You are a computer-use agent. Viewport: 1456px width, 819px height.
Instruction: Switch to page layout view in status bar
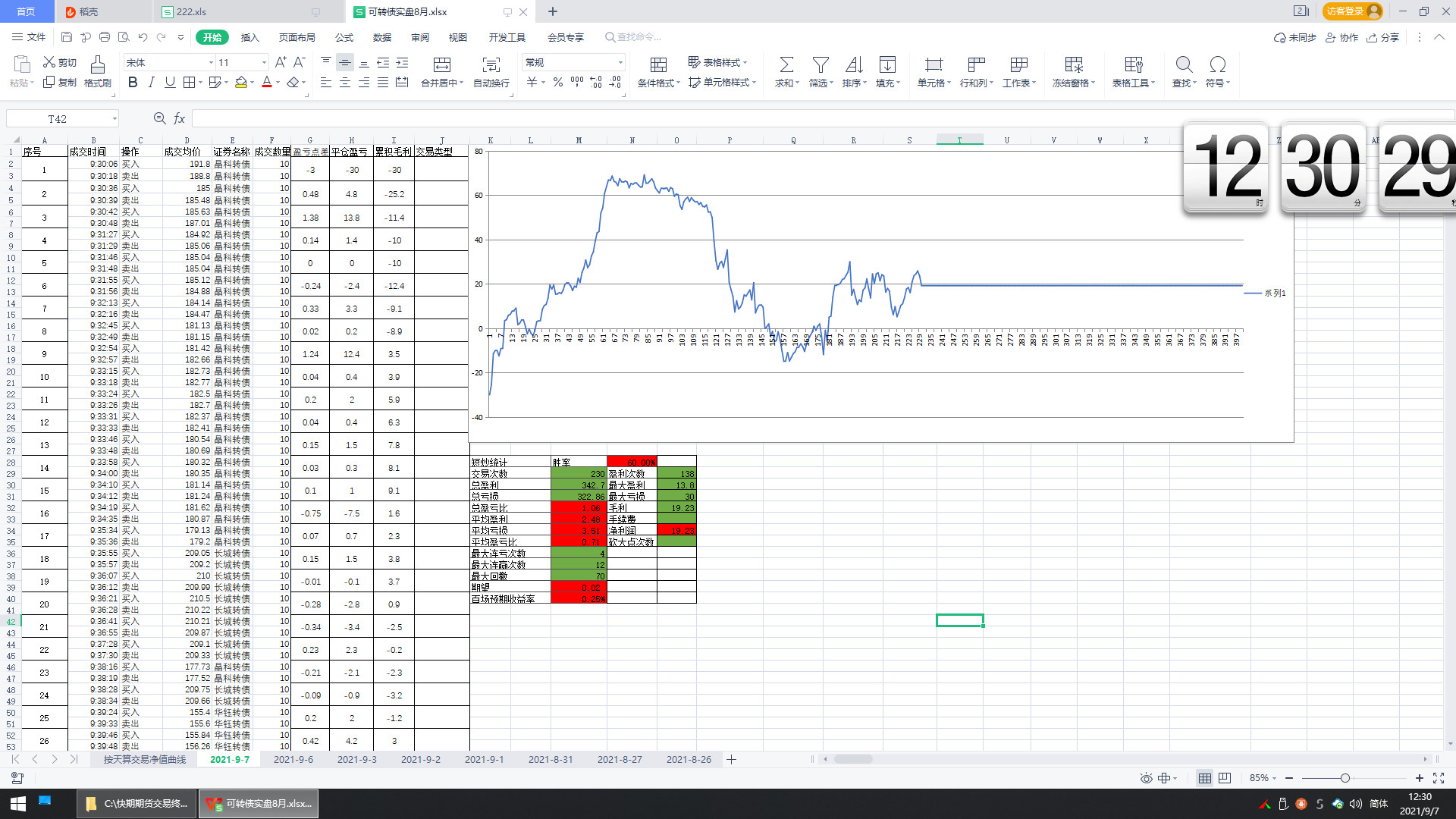tap(1225, 778)
